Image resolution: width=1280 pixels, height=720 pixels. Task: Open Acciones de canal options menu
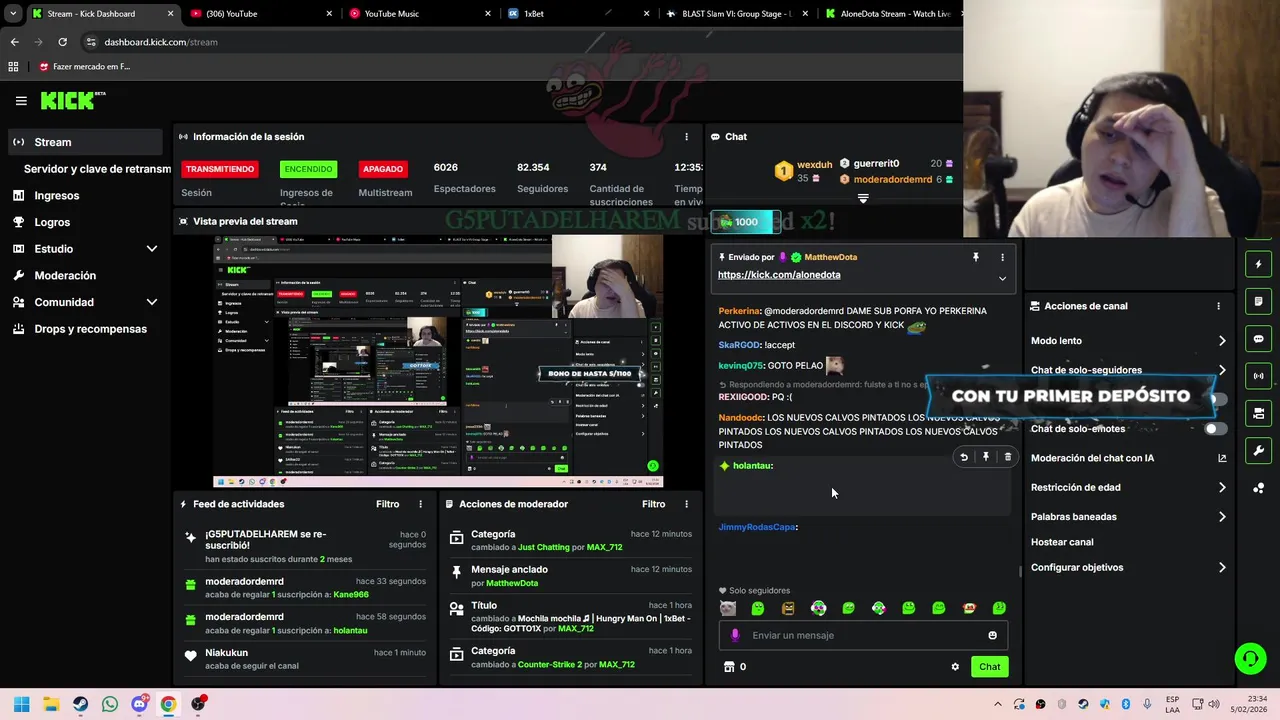pyautogui.click(x=1218, y=306)
